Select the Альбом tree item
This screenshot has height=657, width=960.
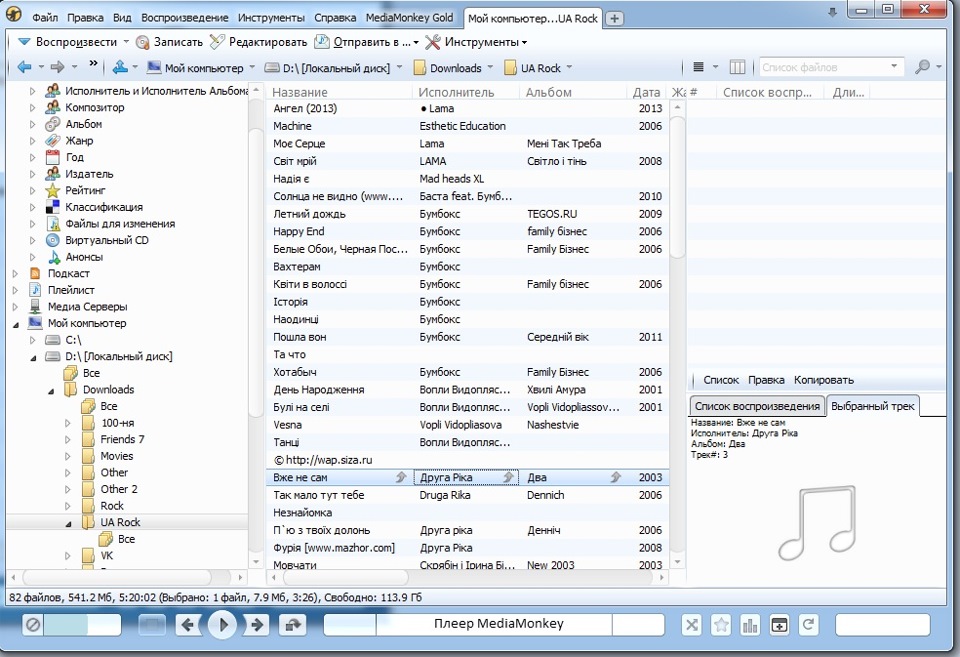click(73, 124)
